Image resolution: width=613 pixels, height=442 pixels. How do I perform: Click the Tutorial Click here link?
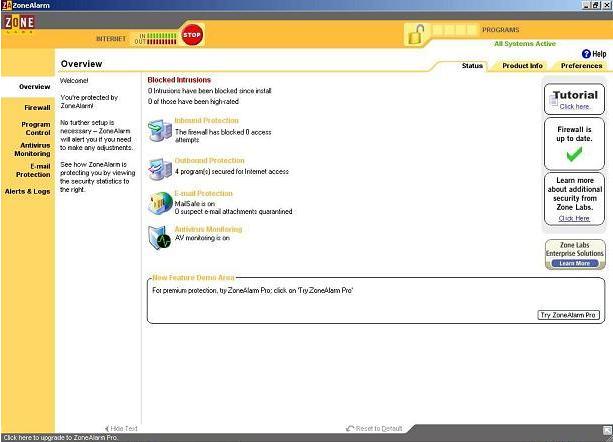pyautogui.click(x=574, y=106)
